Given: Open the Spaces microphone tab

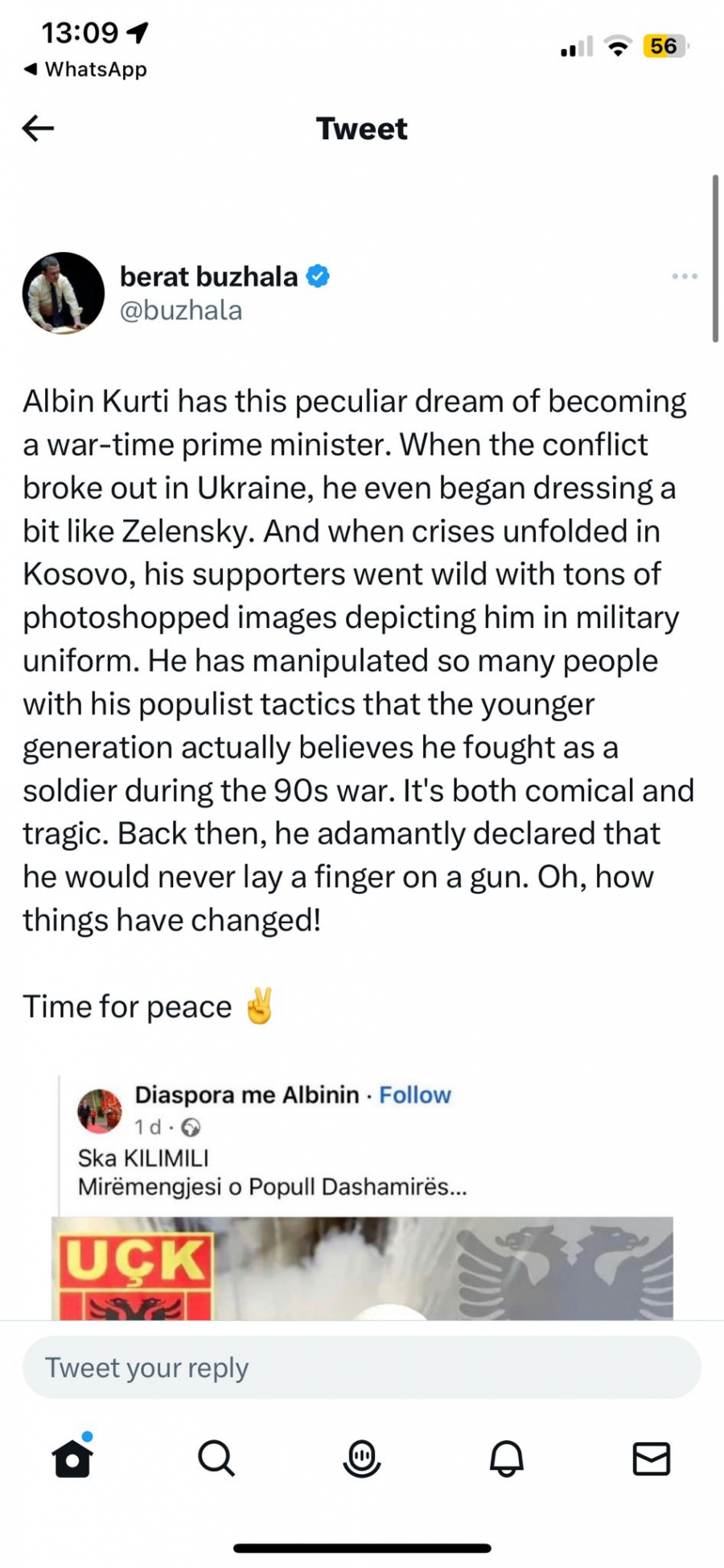Looking at the screenshot, I should point(362,1458).
